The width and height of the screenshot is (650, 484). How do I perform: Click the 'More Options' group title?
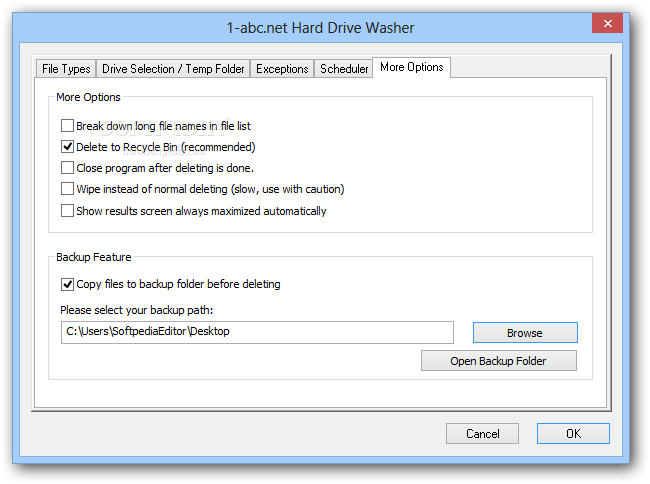[88, 97]
